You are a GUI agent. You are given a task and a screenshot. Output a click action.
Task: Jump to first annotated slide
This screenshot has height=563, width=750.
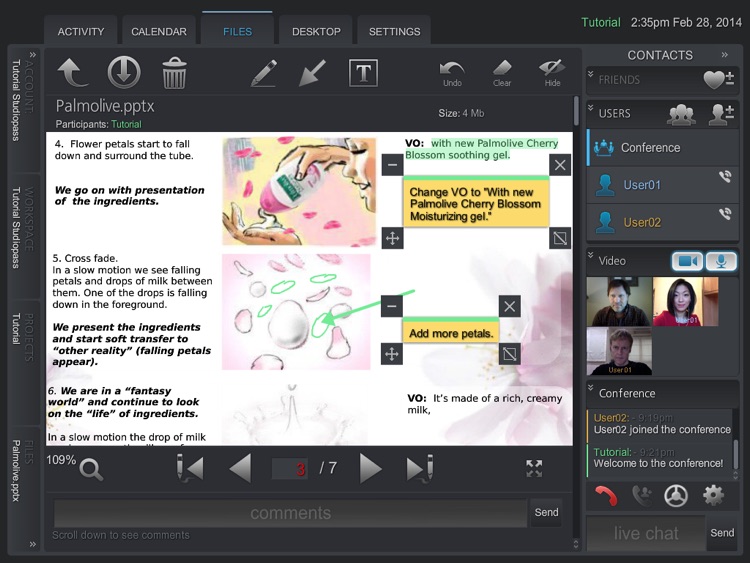[x=190, y=468]
